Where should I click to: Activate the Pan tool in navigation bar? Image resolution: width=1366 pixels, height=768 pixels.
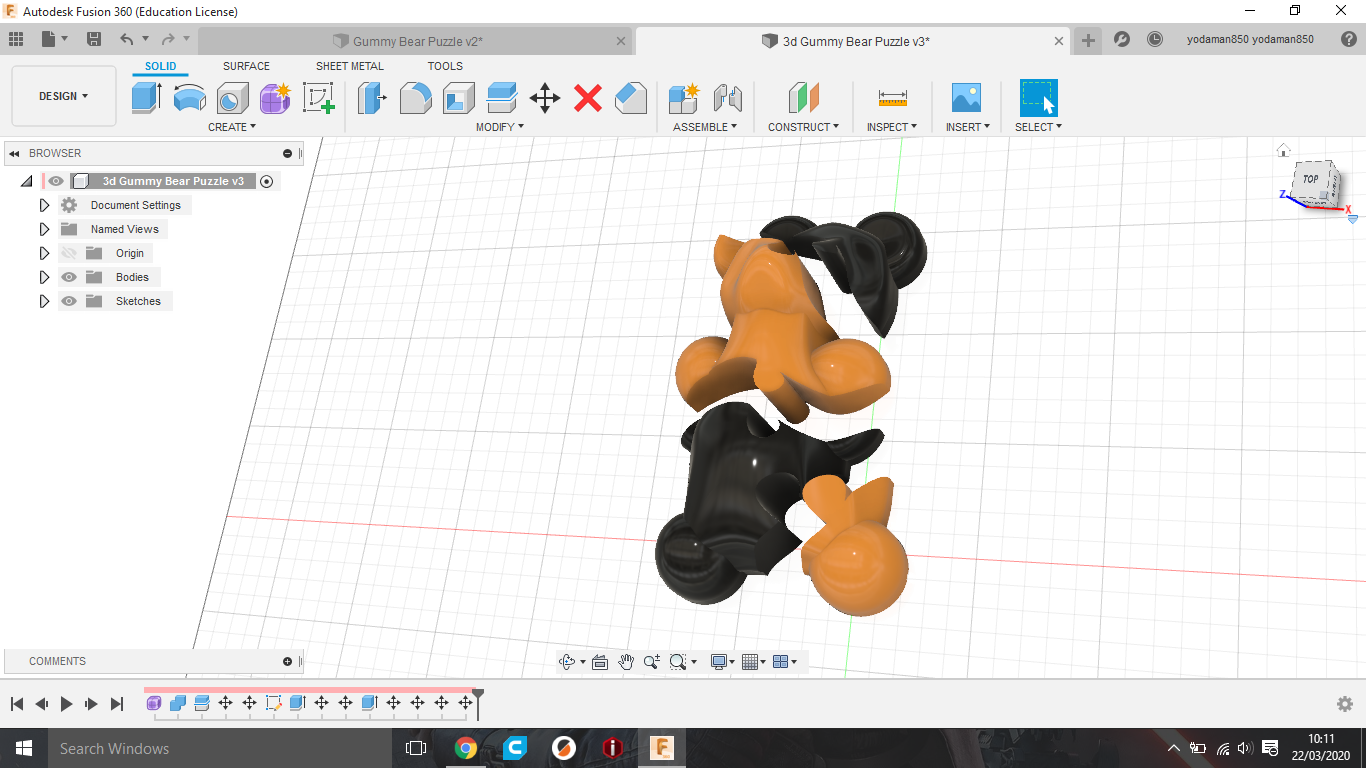tap(627, 661)
